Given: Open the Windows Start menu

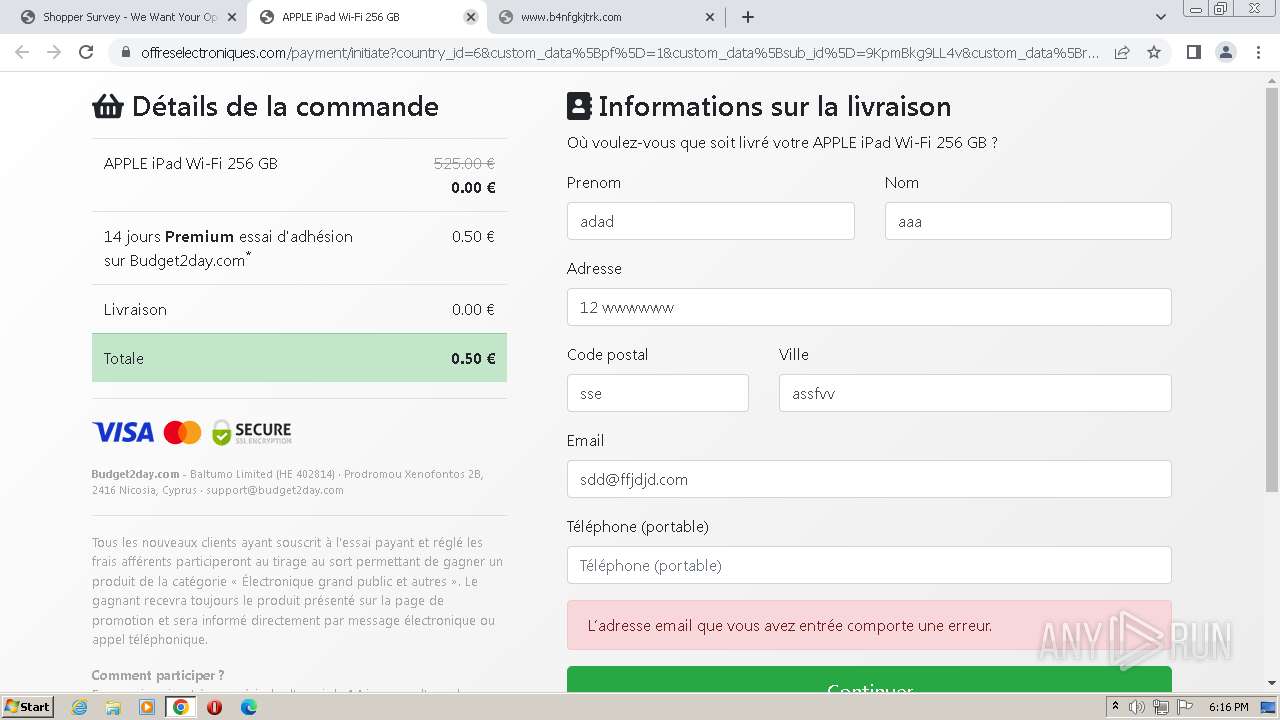Looking at the screenshot, I should pyautogui.click(x=28, y=707).
